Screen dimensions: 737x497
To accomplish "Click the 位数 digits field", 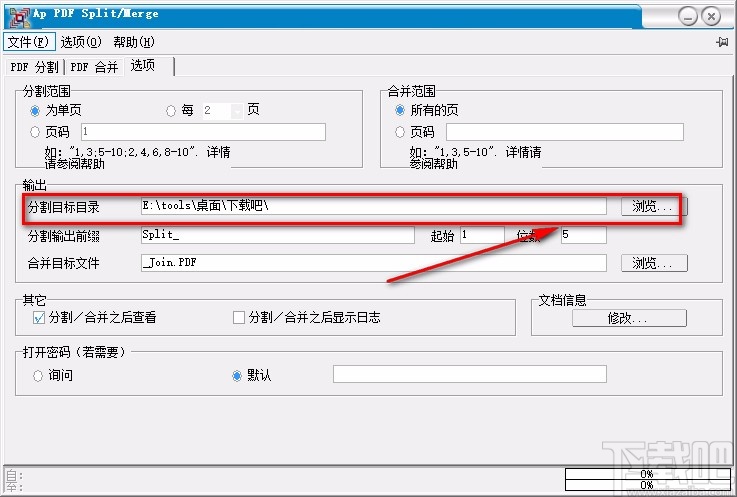I will (584, 235).
